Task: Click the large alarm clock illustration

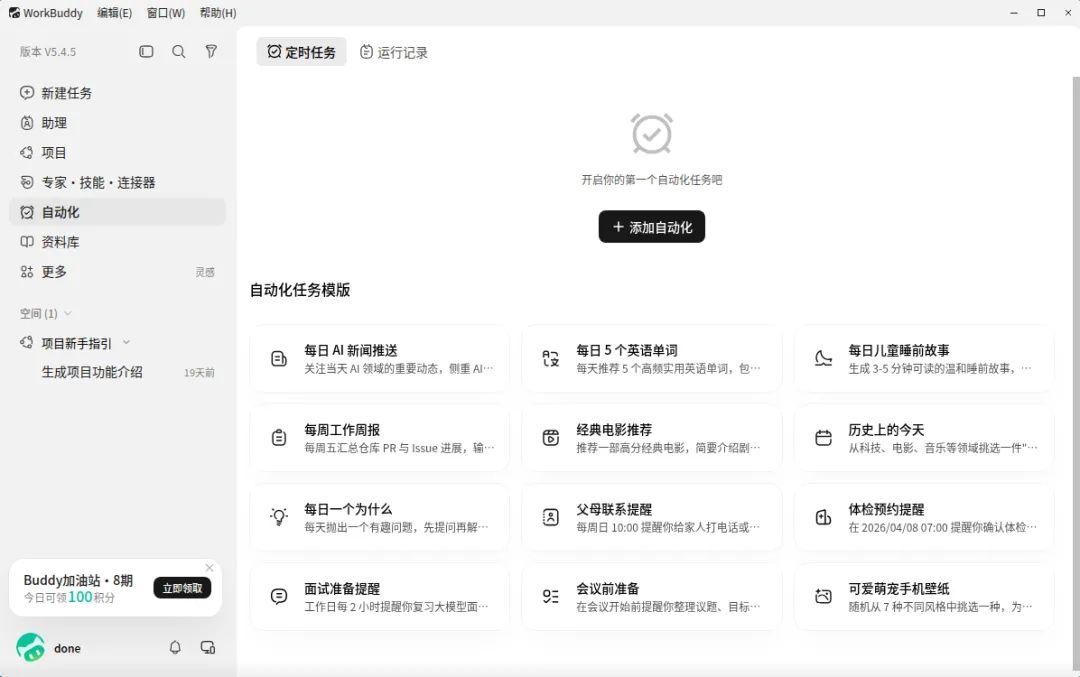Action: [x=652, y=134]
